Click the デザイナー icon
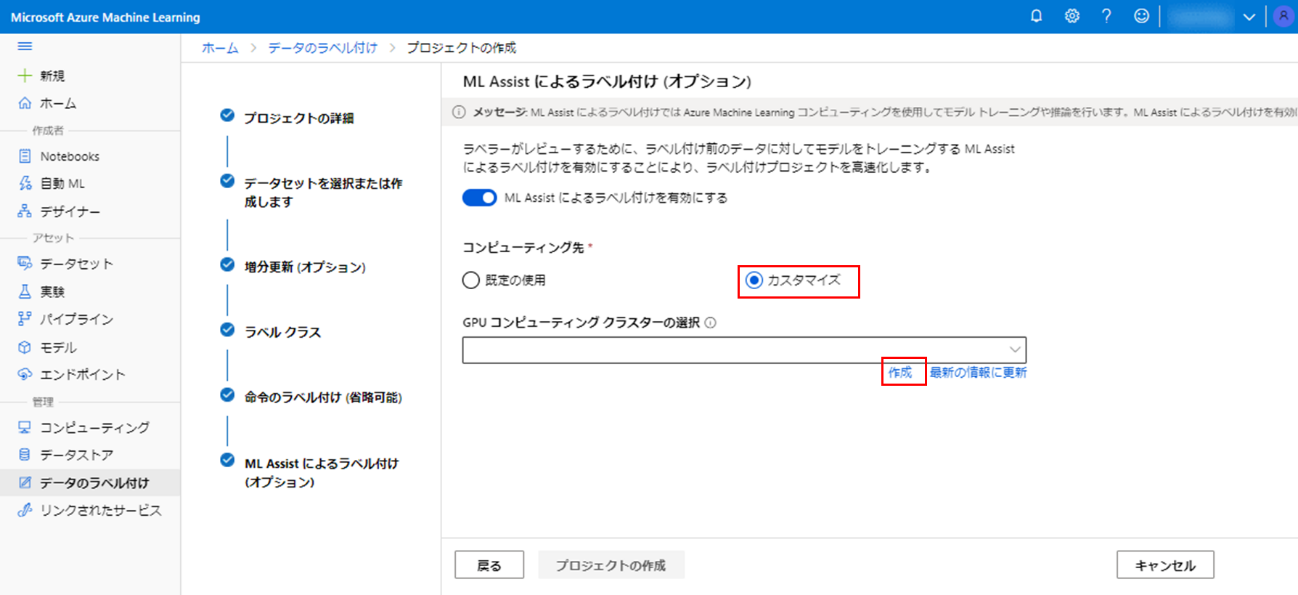Image resolution: width=1298 pixels, height=595 pixels. point(25,212)
